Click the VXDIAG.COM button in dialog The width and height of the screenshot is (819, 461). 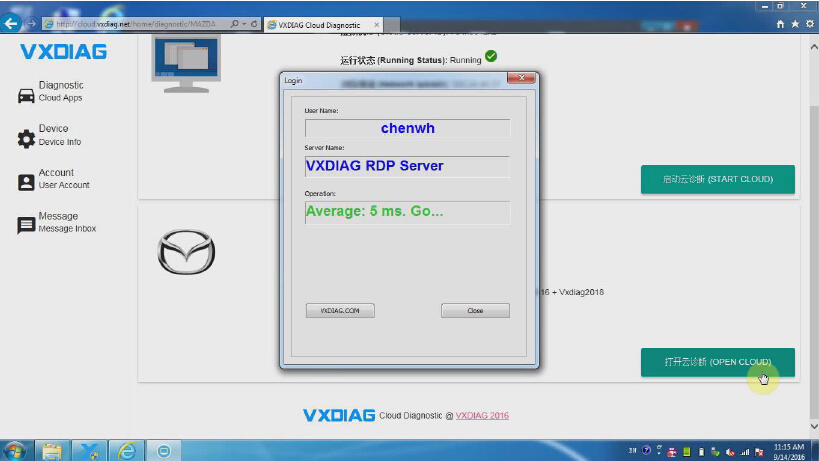pyautogui.click(x=340, y=311)
